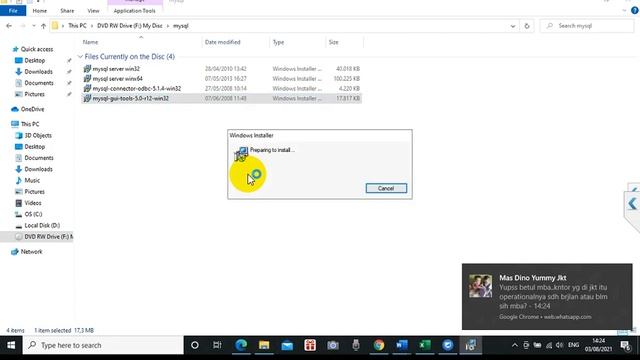
Task: Open the View ribbon tab
Action: tap(93, 11)
